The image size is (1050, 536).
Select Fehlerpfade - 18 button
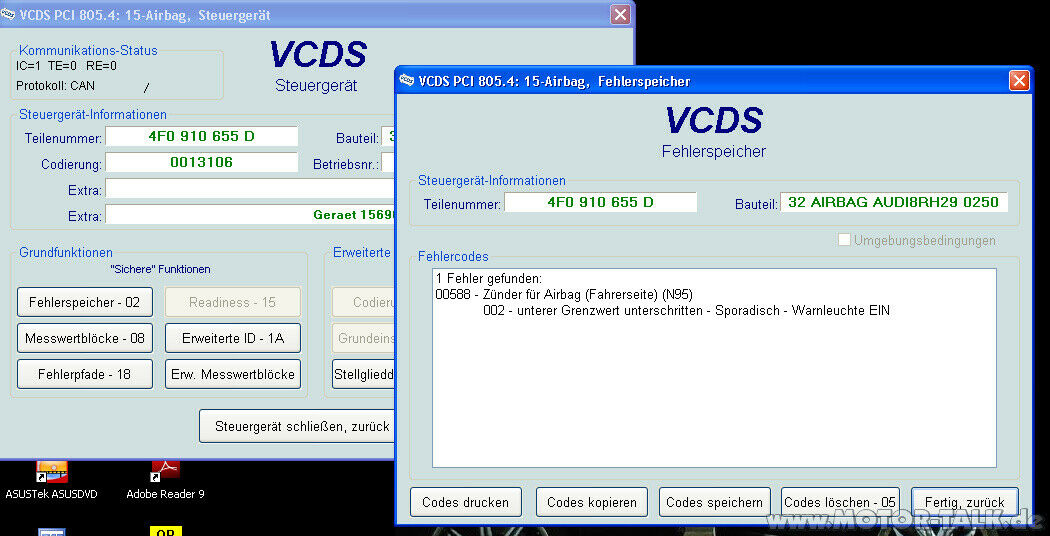tap(84, 374)
